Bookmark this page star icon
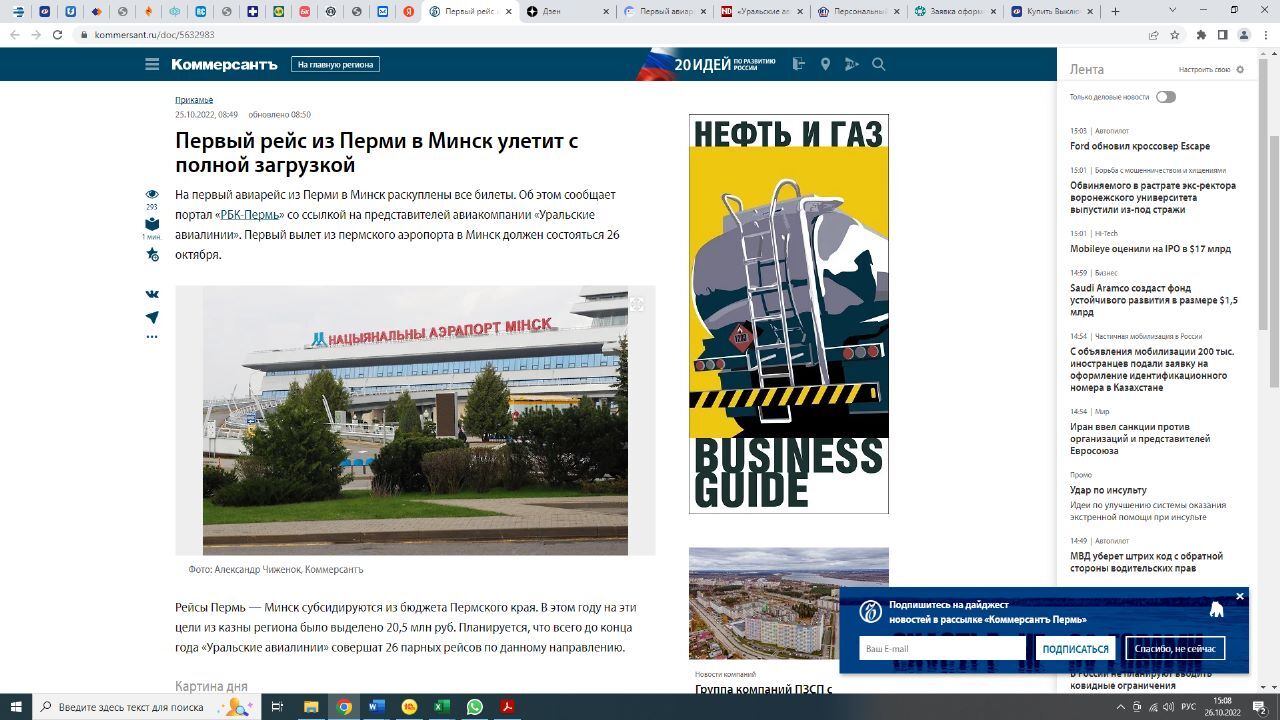The width and height of the screenshot is (1280, 720). (1175, 34)
